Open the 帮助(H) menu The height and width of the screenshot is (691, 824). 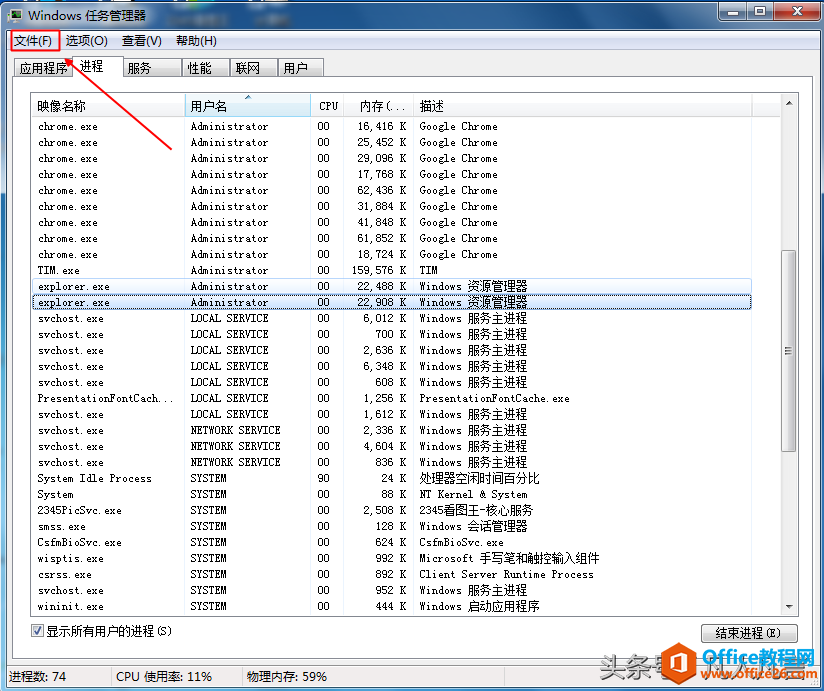196,41
